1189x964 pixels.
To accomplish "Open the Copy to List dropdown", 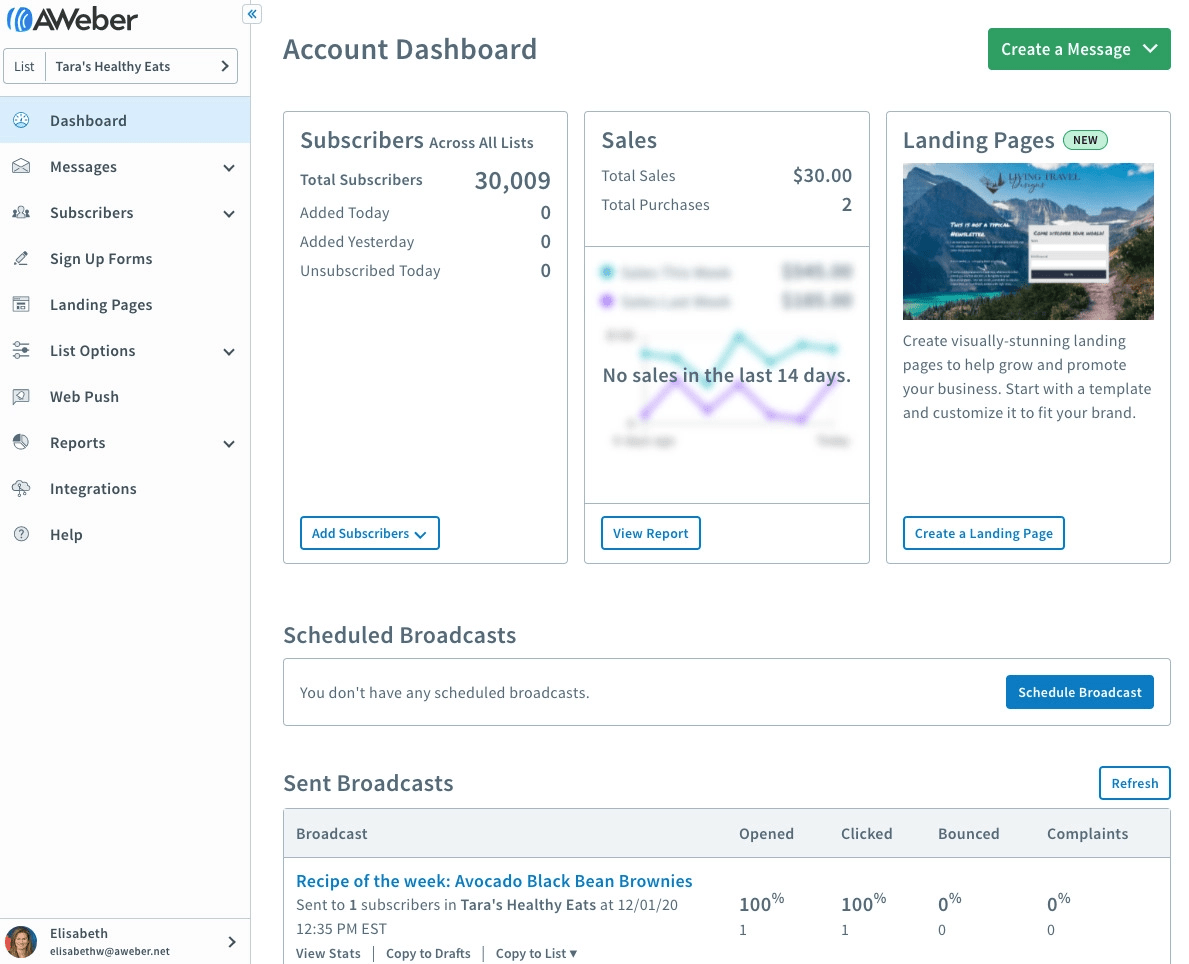I will pyautogui.click(x=536, y=953).
